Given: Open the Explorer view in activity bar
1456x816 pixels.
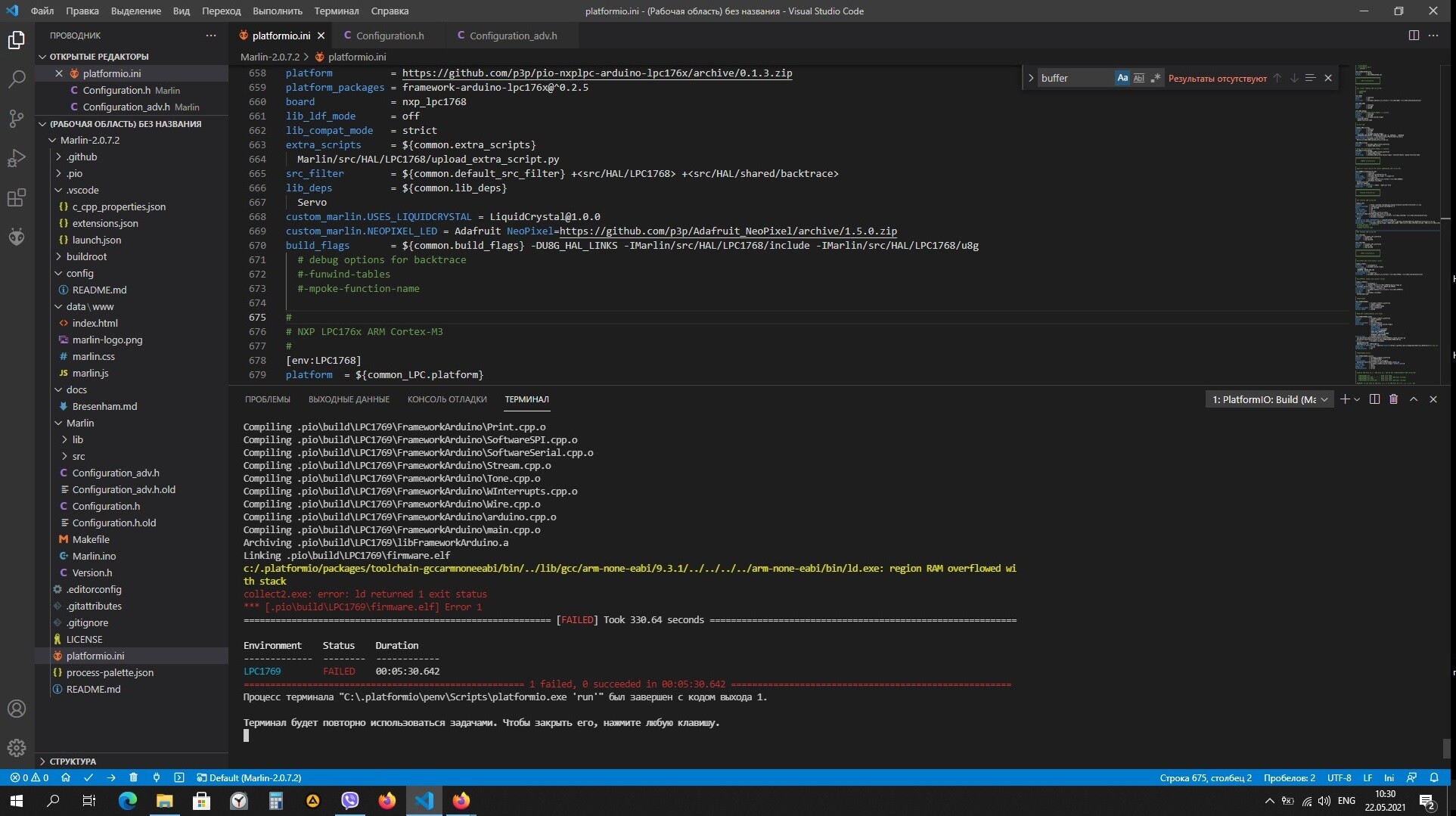Looking at the screenshot, I should 17,40.
